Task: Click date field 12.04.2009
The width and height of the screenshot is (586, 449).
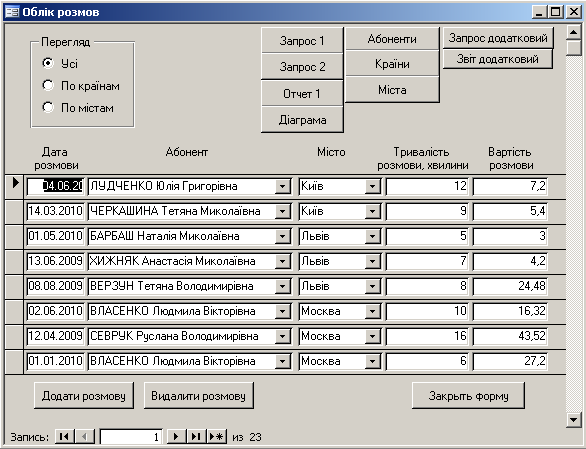Action: [x=55, y=336]
